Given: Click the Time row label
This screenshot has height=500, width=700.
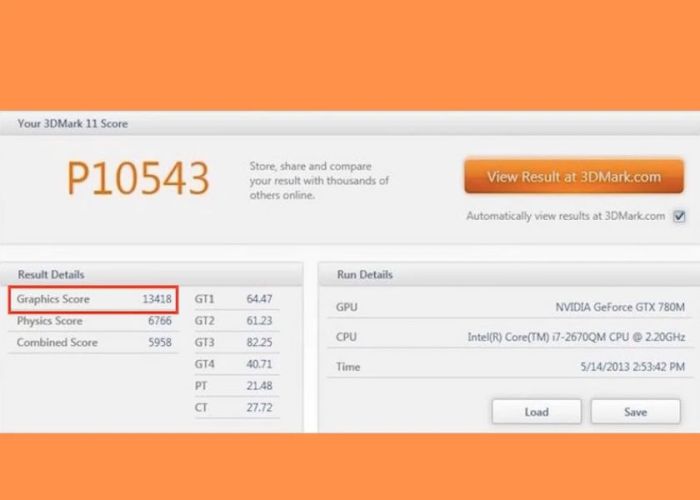Looking at the screenshot, I should [x=348, y=367].
